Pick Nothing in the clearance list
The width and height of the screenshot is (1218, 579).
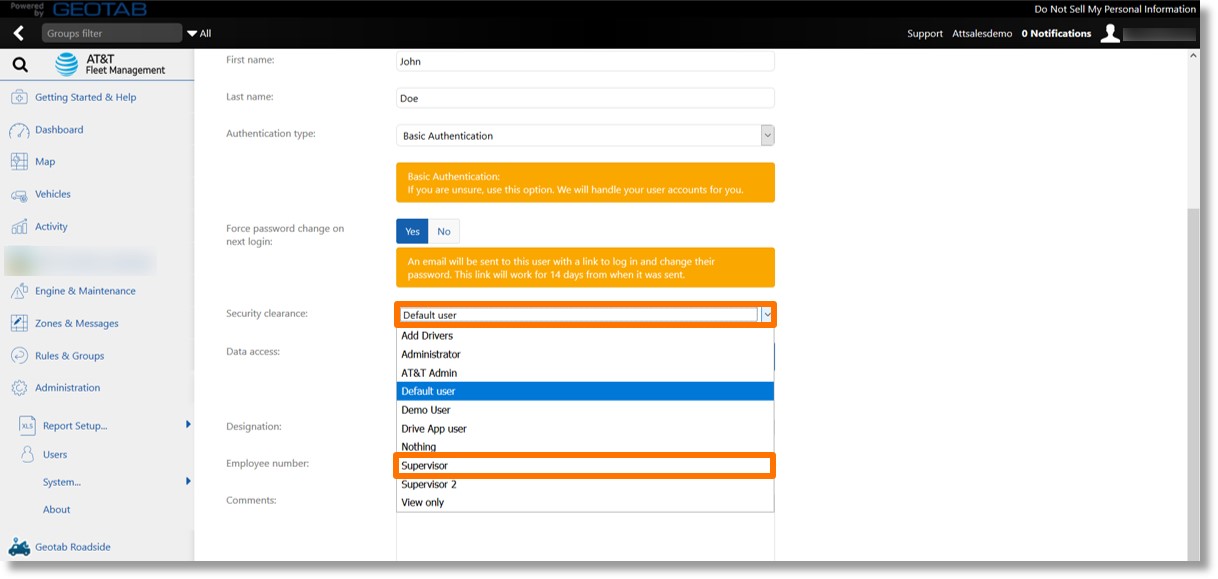(585, 447)
